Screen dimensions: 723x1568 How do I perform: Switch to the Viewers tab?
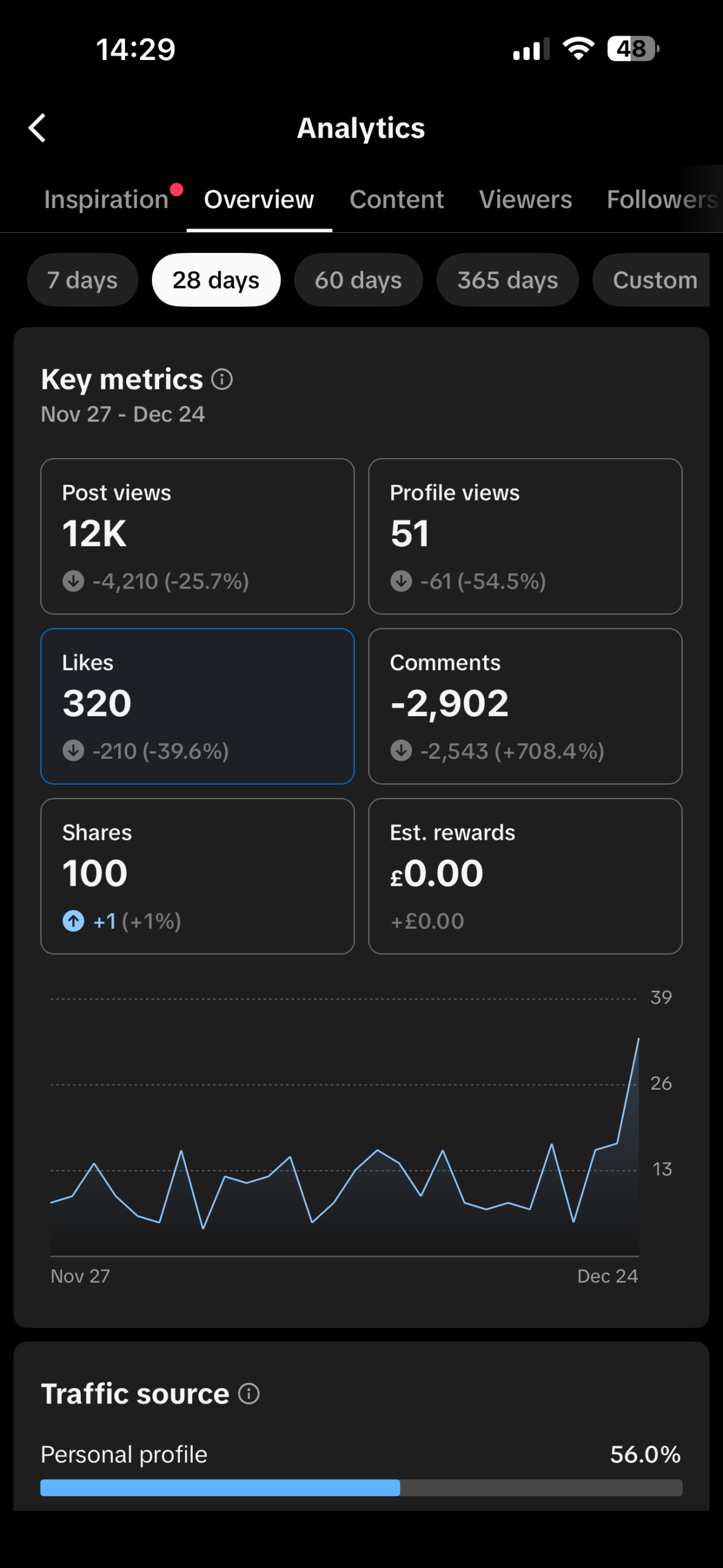tap(525, 200)
